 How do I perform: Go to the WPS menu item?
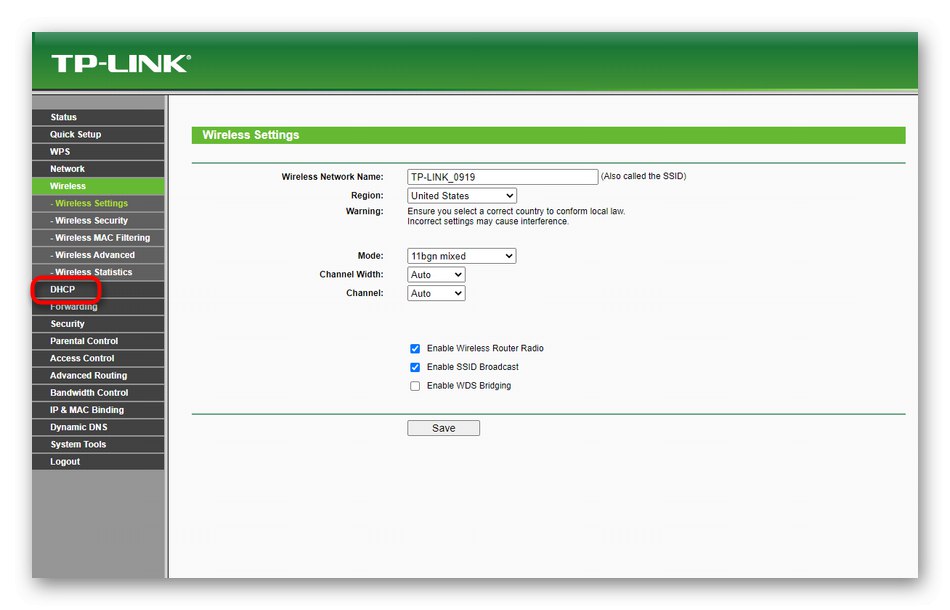tap(98, 151)
